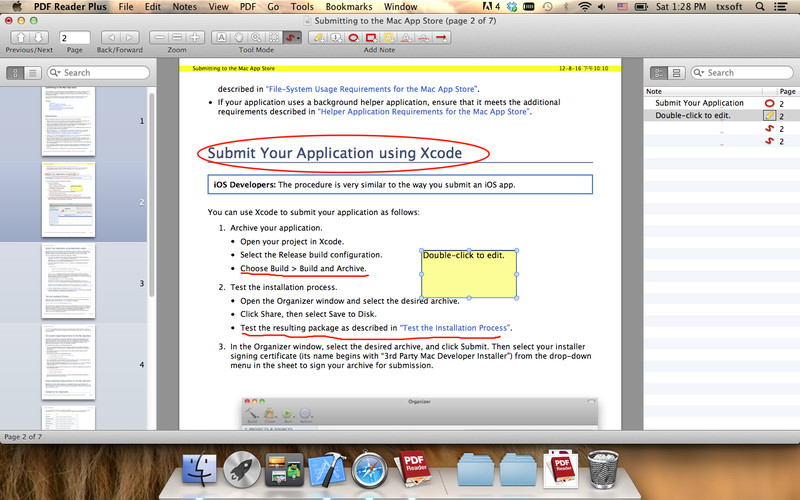Open the Tools menu

click(302, 7)
